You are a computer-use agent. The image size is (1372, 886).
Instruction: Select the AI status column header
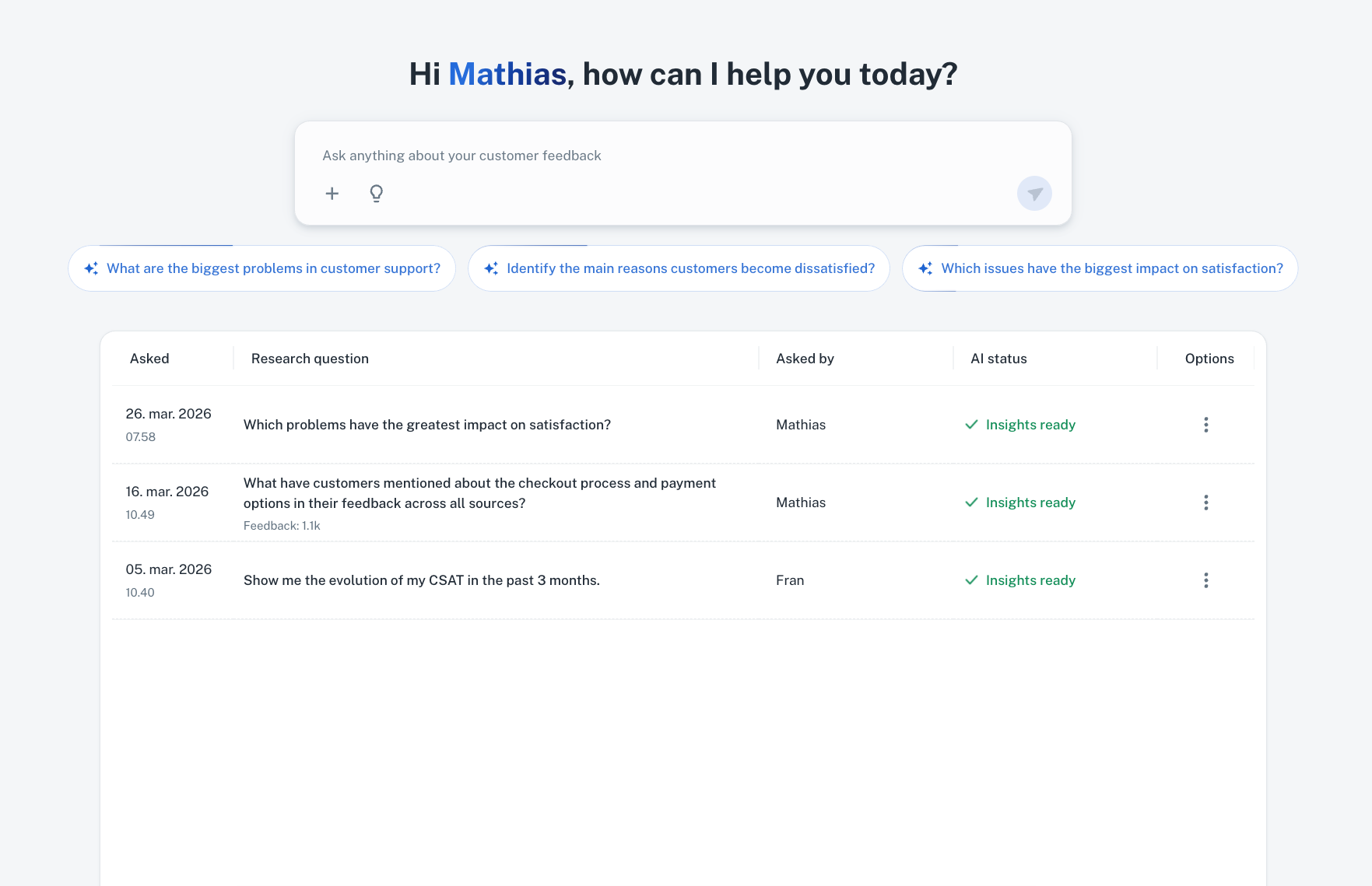pyautogui.click(x=998, y=358)
